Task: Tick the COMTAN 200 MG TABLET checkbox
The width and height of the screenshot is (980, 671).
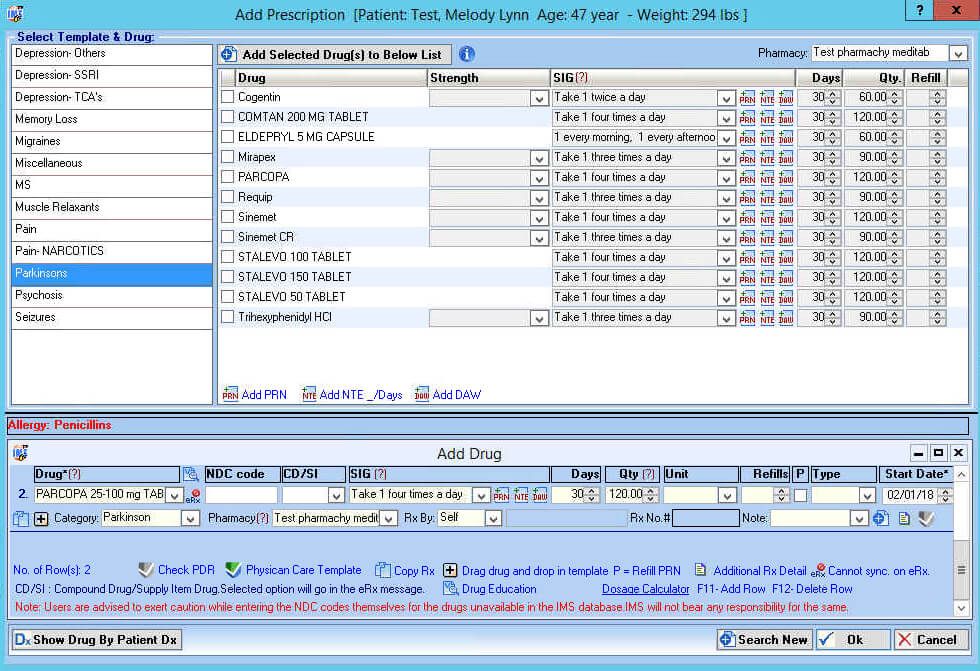Action: (227, 117)
